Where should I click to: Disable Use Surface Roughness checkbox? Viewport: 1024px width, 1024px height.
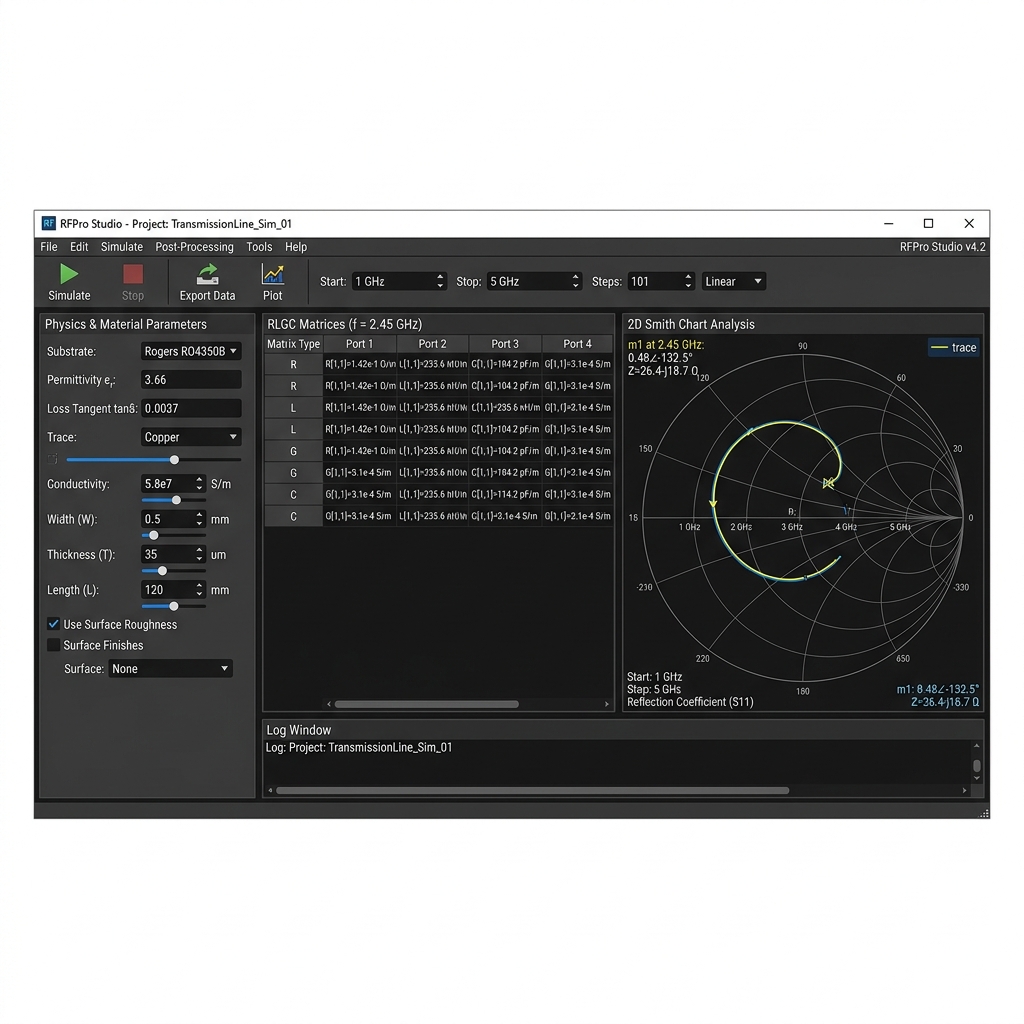[x=54, y=624]
